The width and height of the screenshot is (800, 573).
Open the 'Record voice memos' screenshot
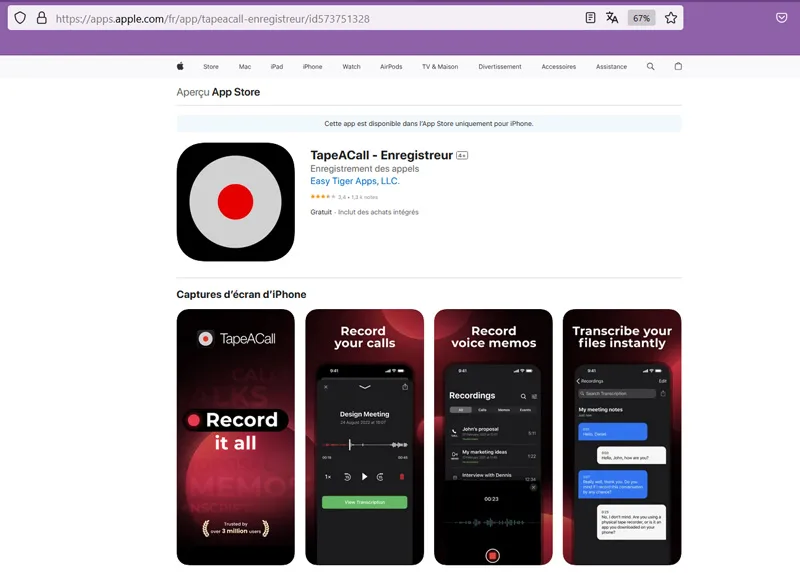point(493,437)
